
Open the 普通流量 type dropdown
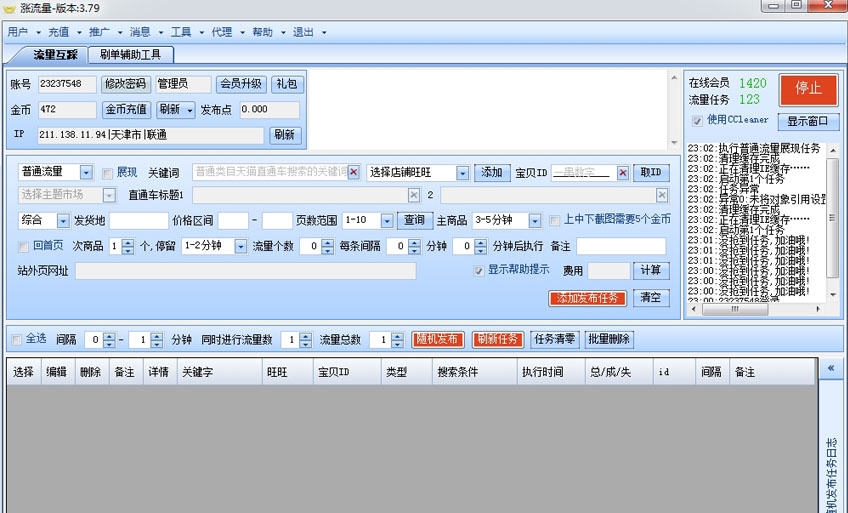click(86, 172)
